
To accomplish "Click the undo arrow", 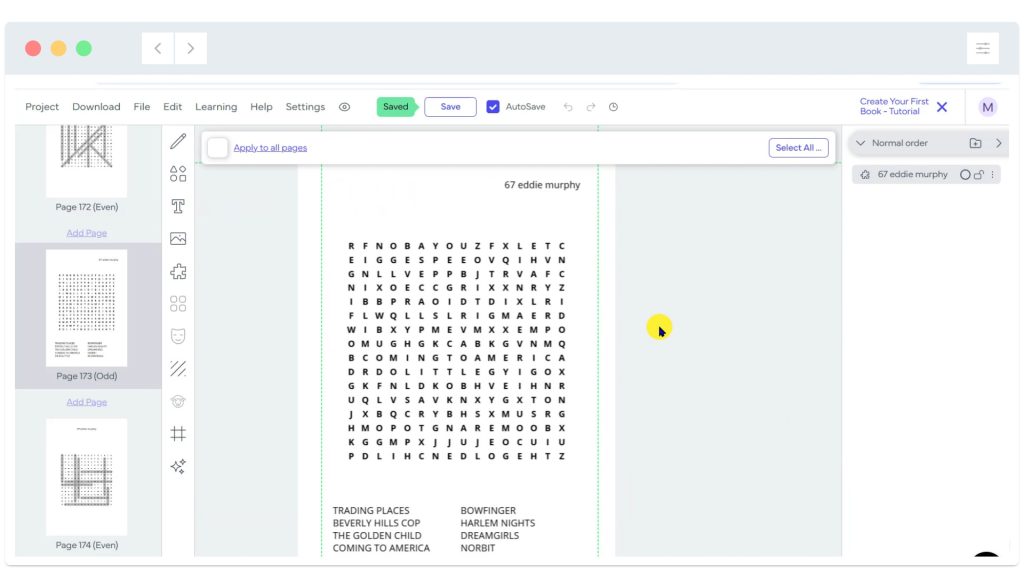I will [x=568, y=107].
